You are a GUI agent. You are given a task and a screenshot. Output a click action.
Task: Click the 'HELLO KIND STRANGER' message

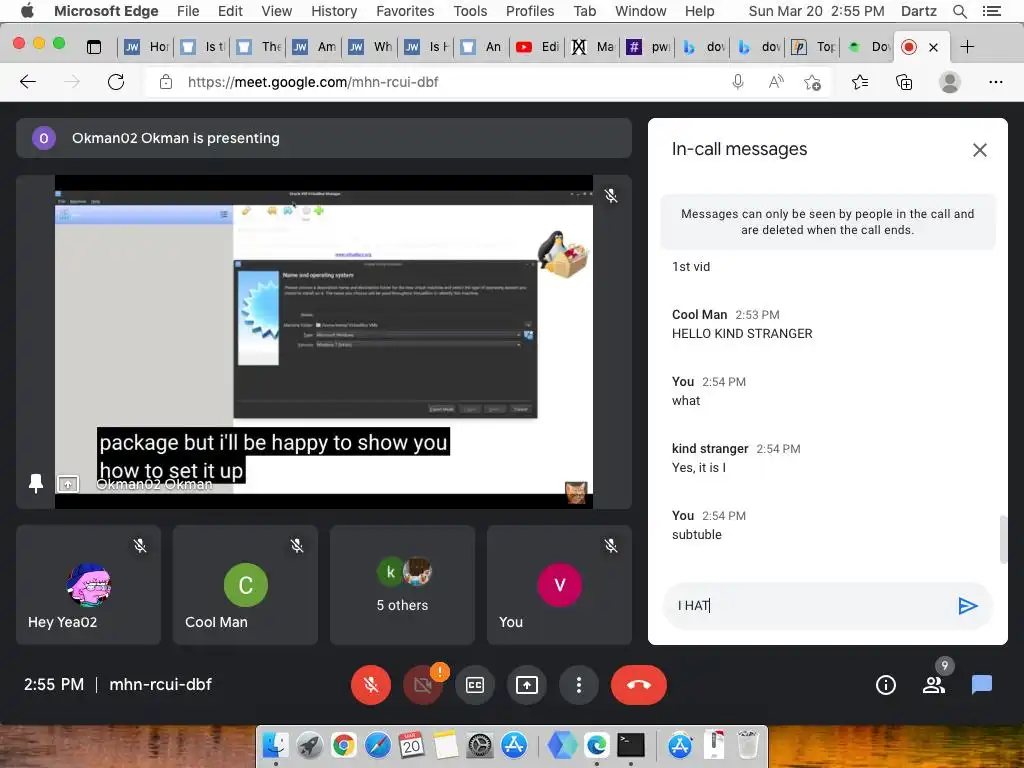742,334
